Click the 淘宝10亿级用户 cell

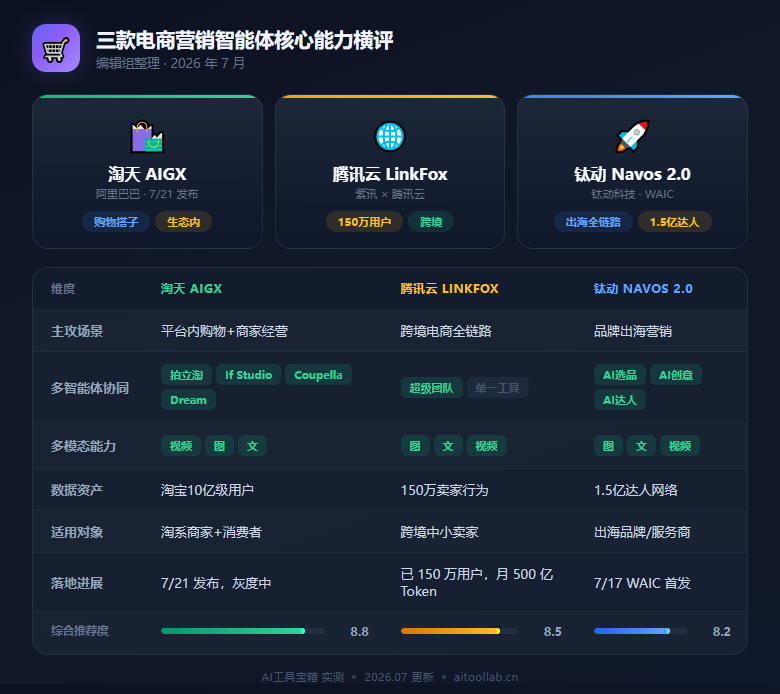point(207,490)
